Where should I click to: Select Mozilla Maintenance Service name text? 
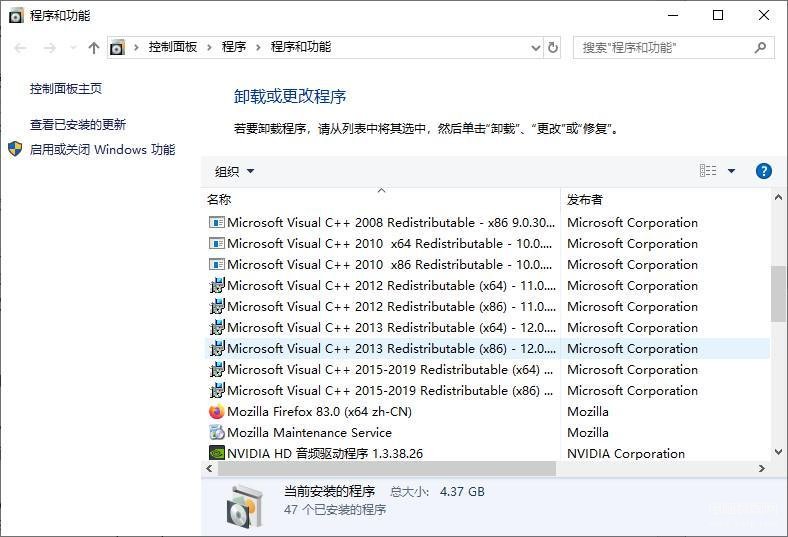tap(310, 433)
